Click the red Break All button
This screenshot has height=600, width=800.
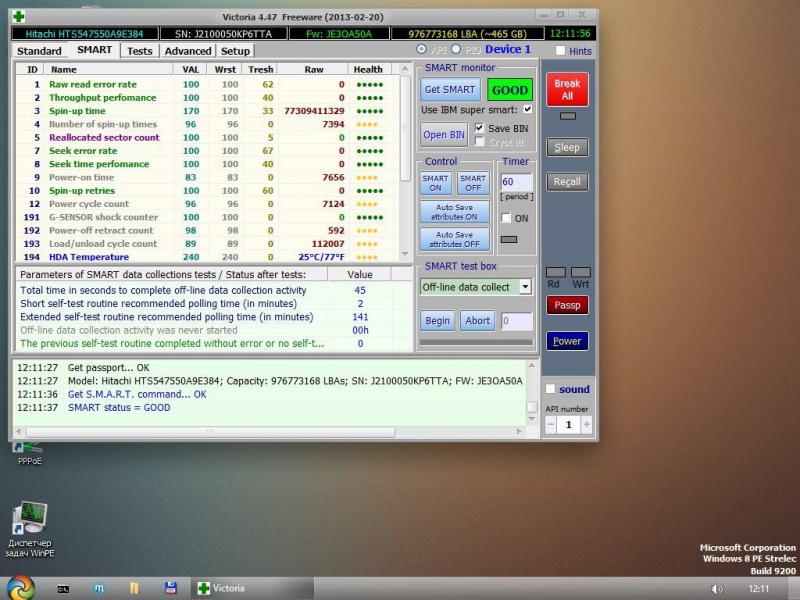pos(567,90)
